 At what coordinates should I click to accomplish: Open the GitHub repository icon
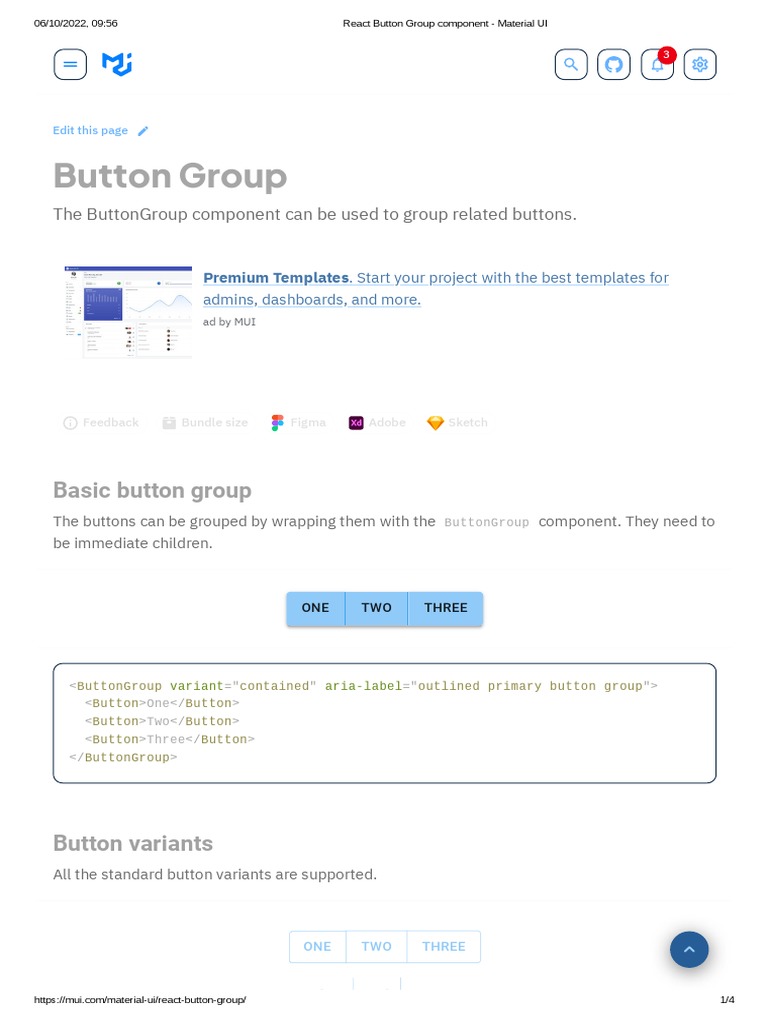pyautogui.click(x=614, y=65)
